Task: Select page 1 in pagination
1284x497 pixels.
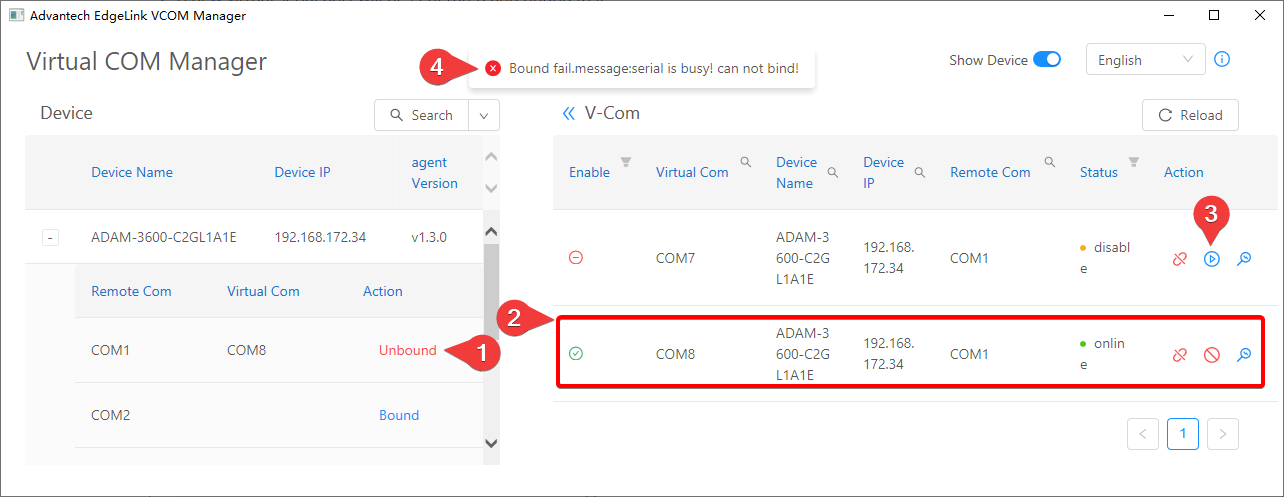Action: pos(1182,434)
